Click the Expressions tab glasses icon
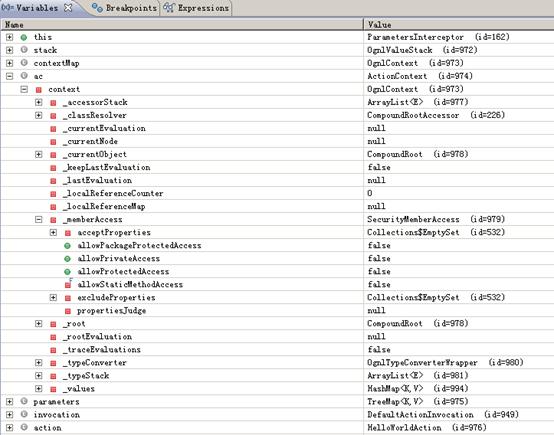Viewport: 554px width, 435px height. 169,7
